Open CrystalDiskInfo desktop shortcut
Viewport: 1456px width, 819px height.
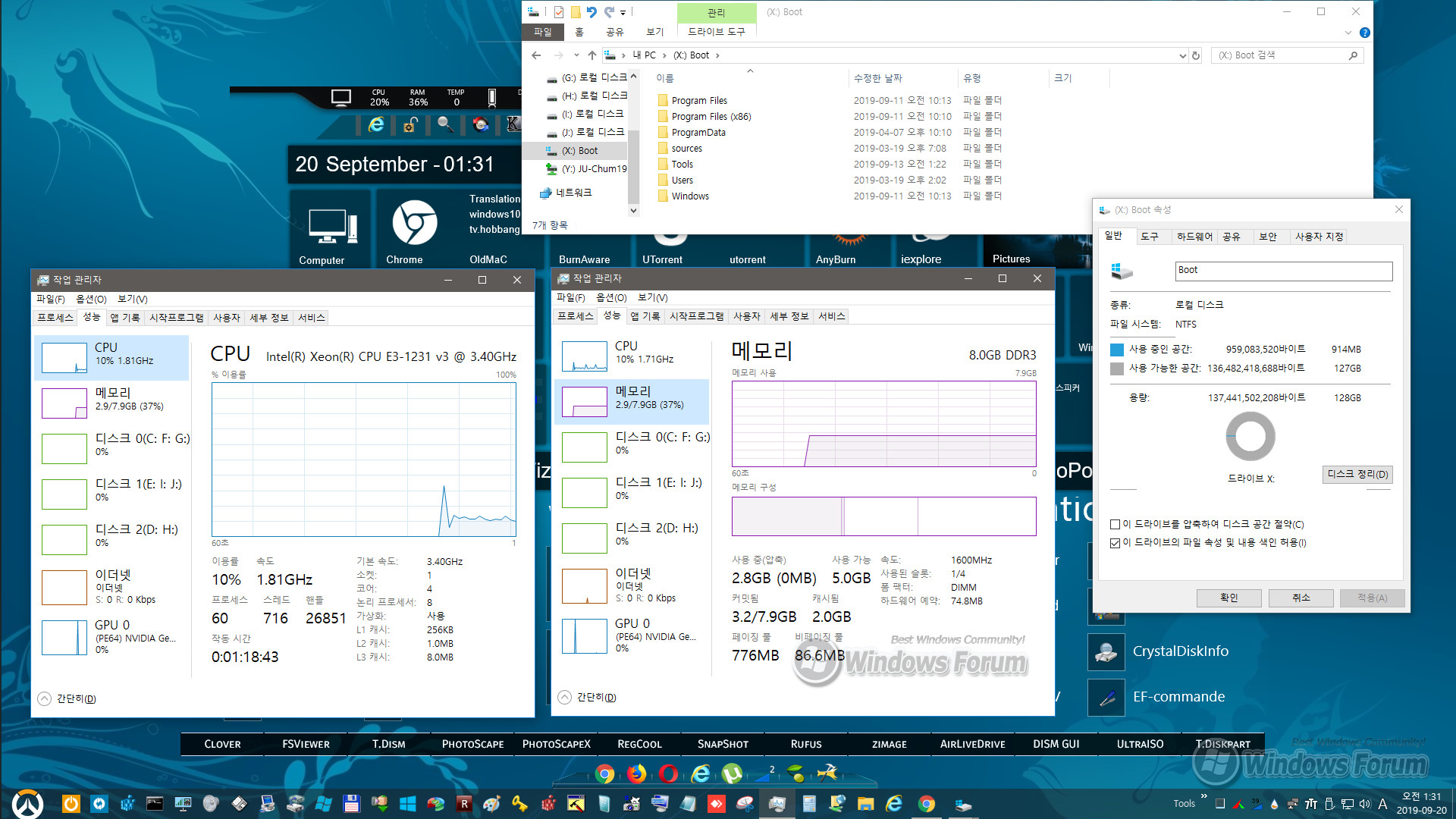[1159, 651]
